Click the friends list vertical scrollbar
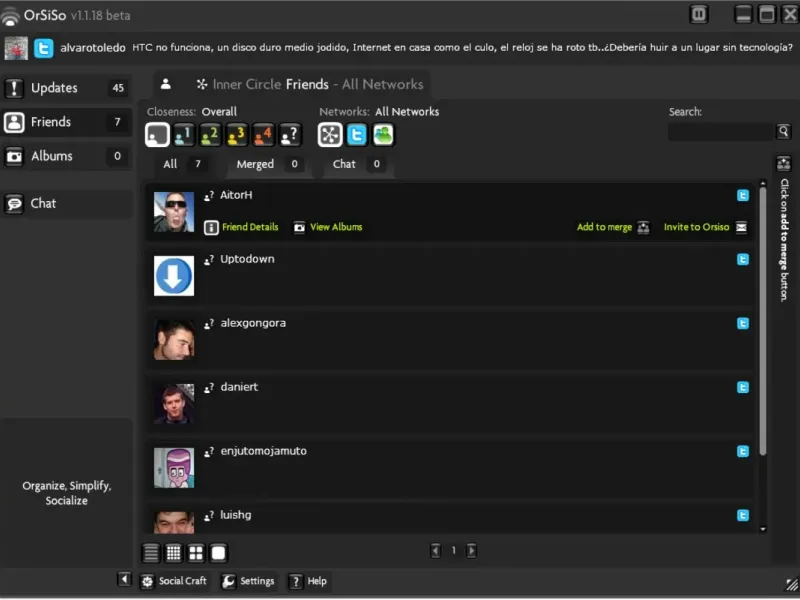Screen dimensions: 800x600 coord(763,321)
